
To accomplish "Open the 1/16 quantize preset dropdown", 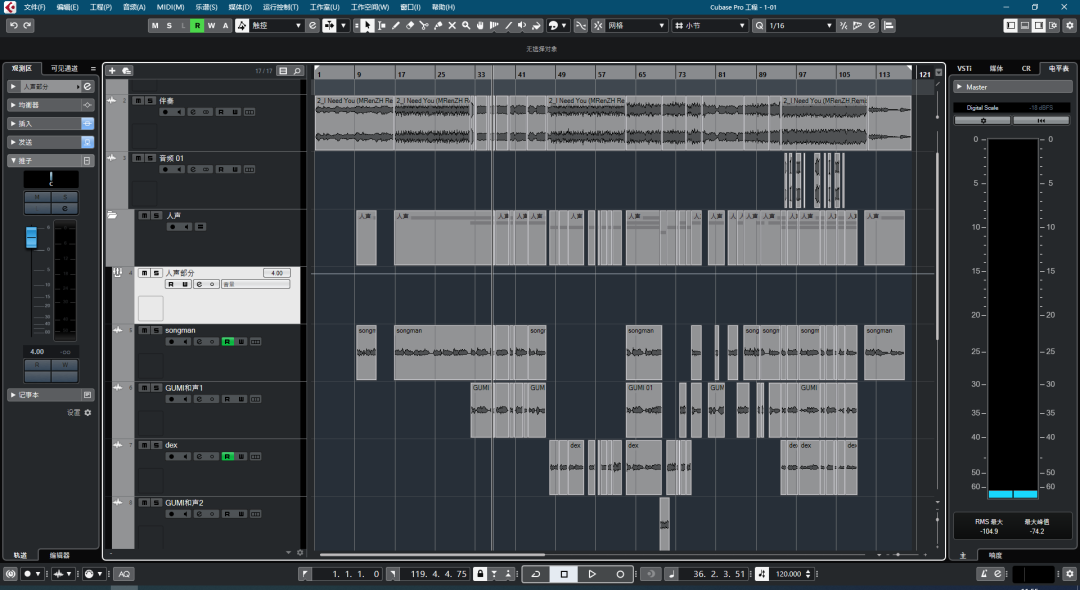I will coord(801,25).
